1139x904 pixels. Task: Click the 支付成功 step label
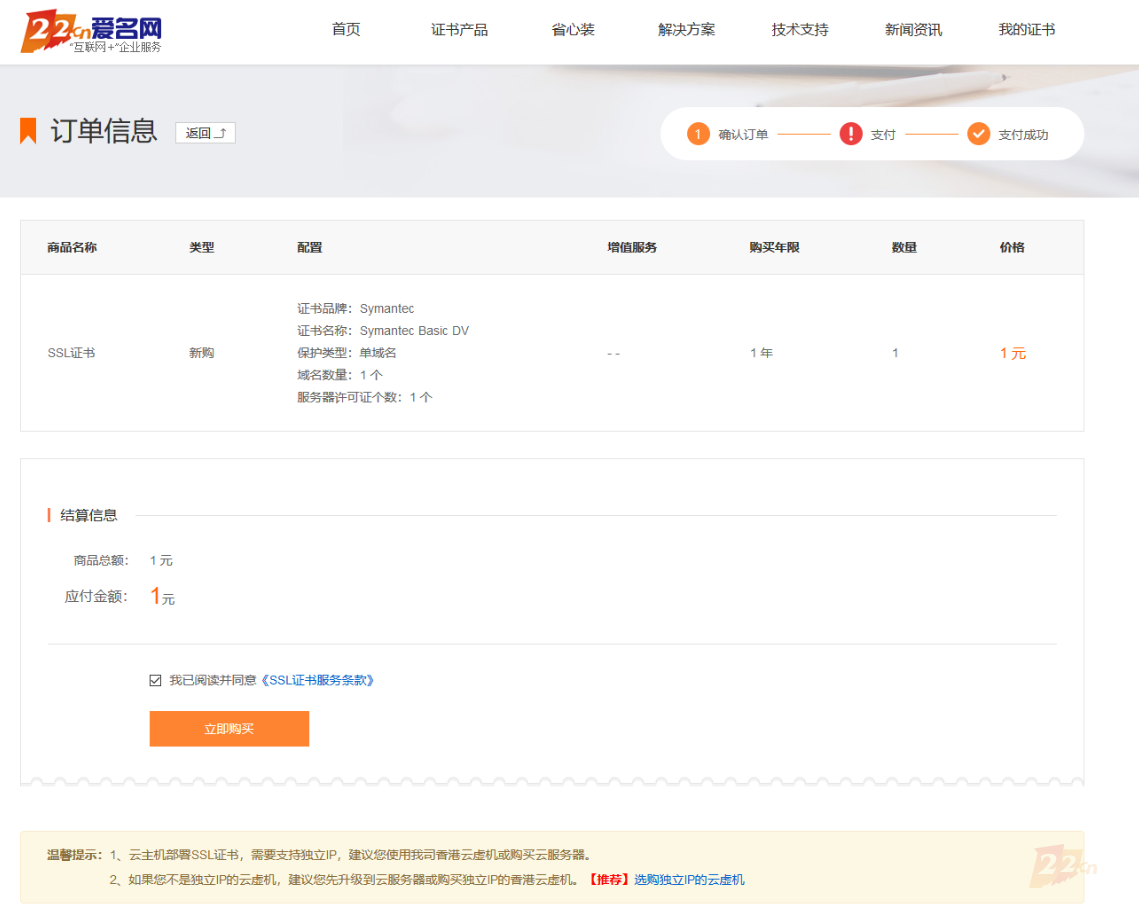pyautogui.click(x=1023, y=134)
